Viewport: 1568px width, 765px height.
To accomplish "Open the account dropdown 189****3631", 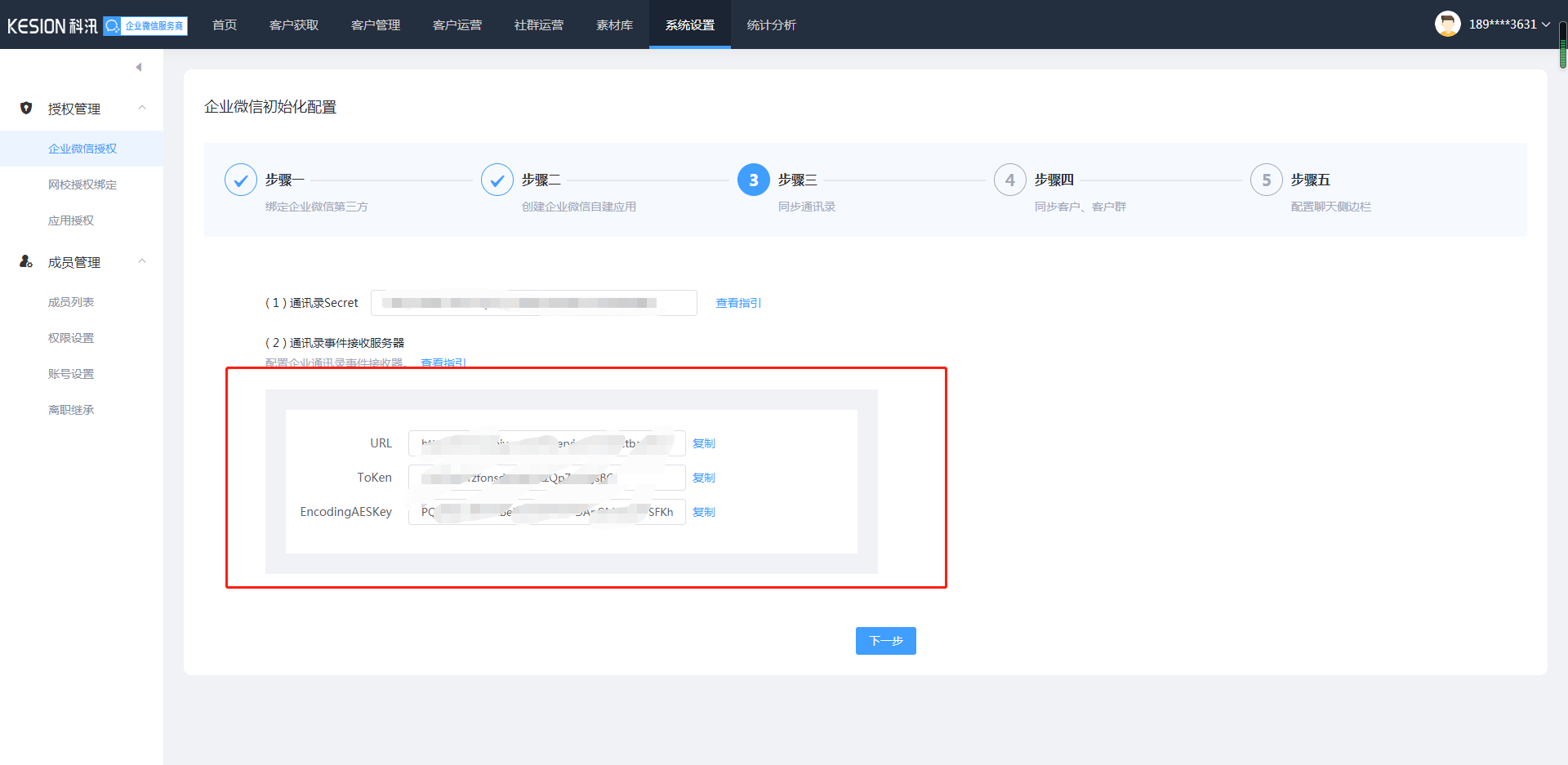I will click(x=1509, y=24).
